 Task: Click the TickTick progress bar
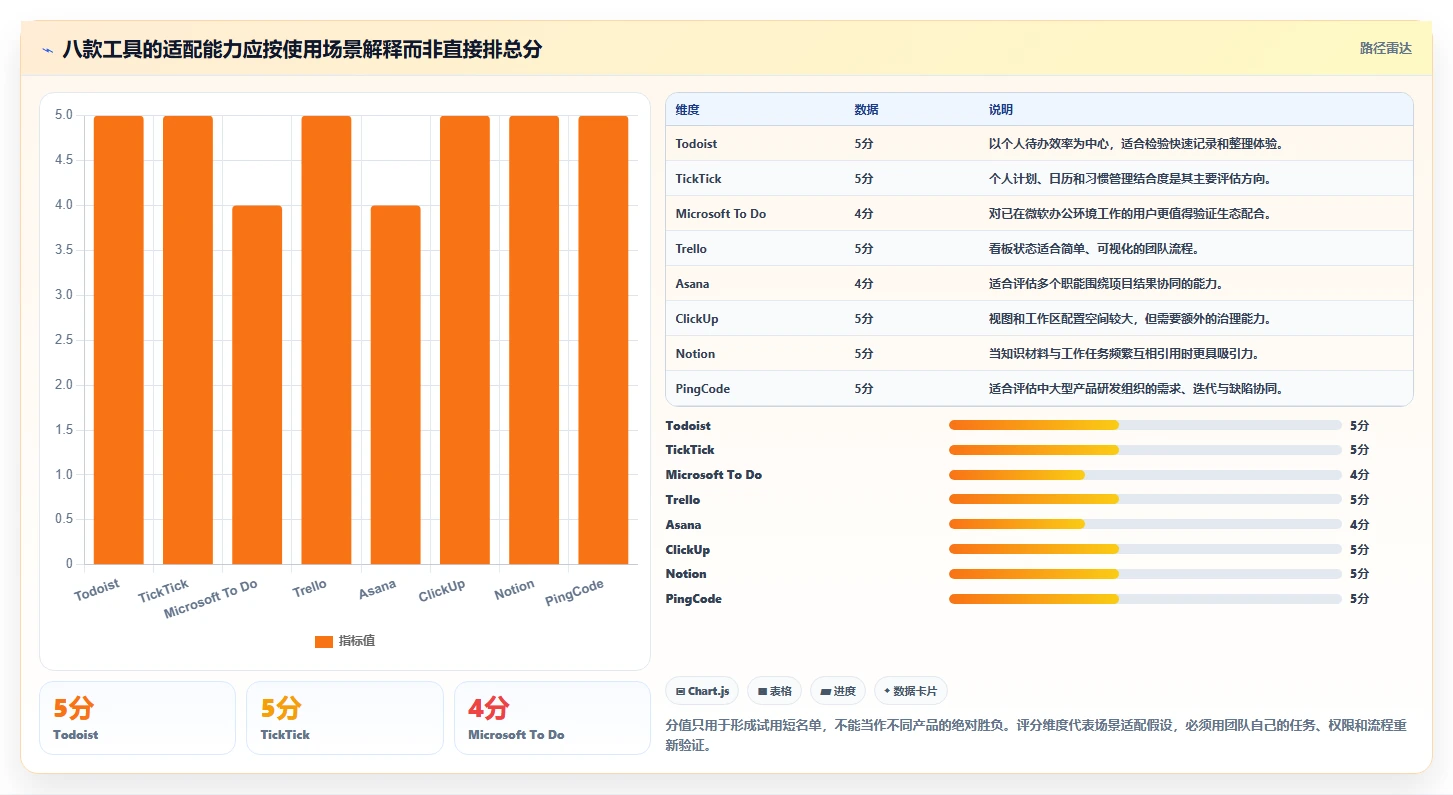click(1145, 450)
